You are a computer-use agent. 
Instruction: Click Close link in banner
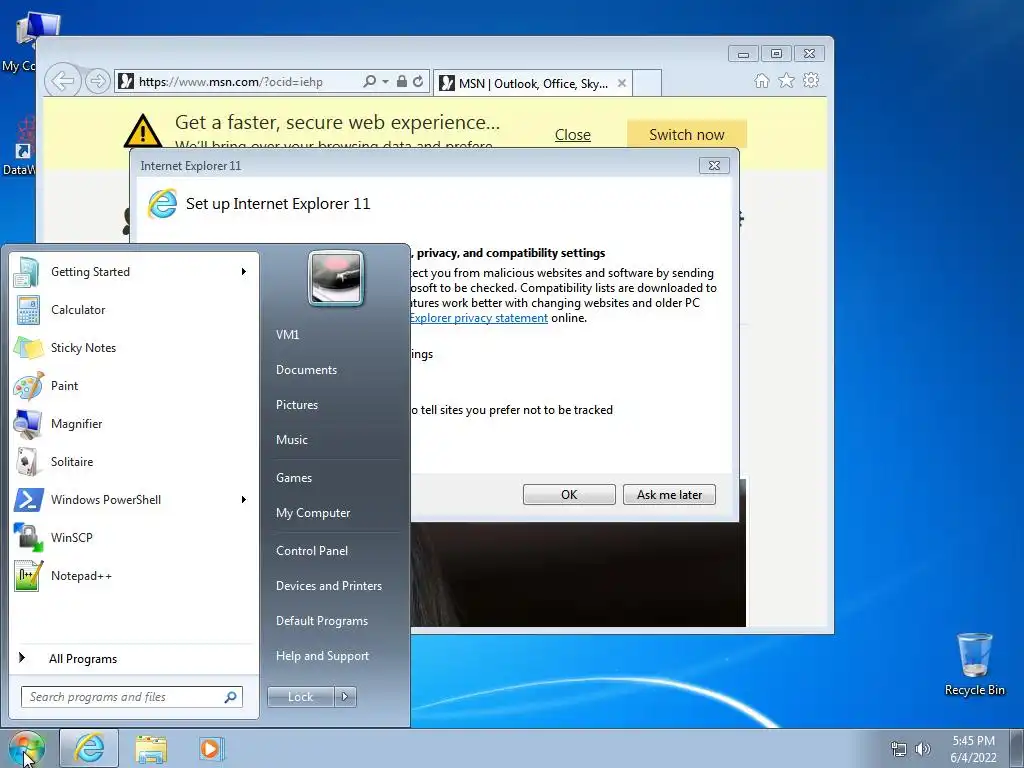pos(573,135)
